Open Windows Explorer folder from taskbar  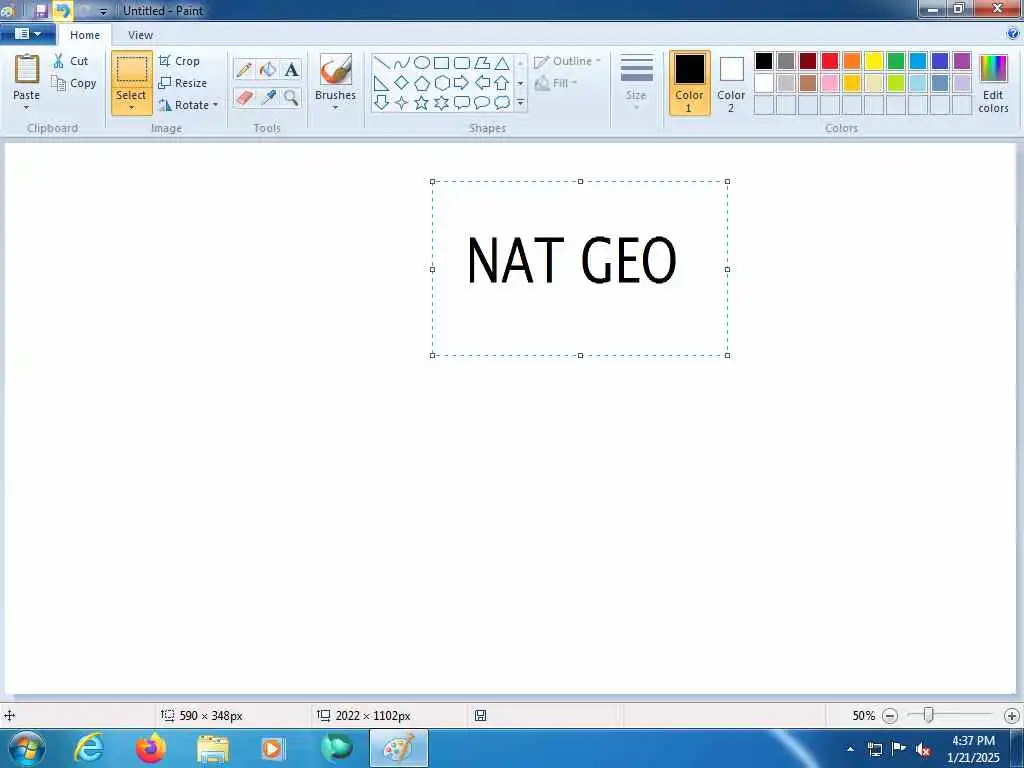[213, 749]
